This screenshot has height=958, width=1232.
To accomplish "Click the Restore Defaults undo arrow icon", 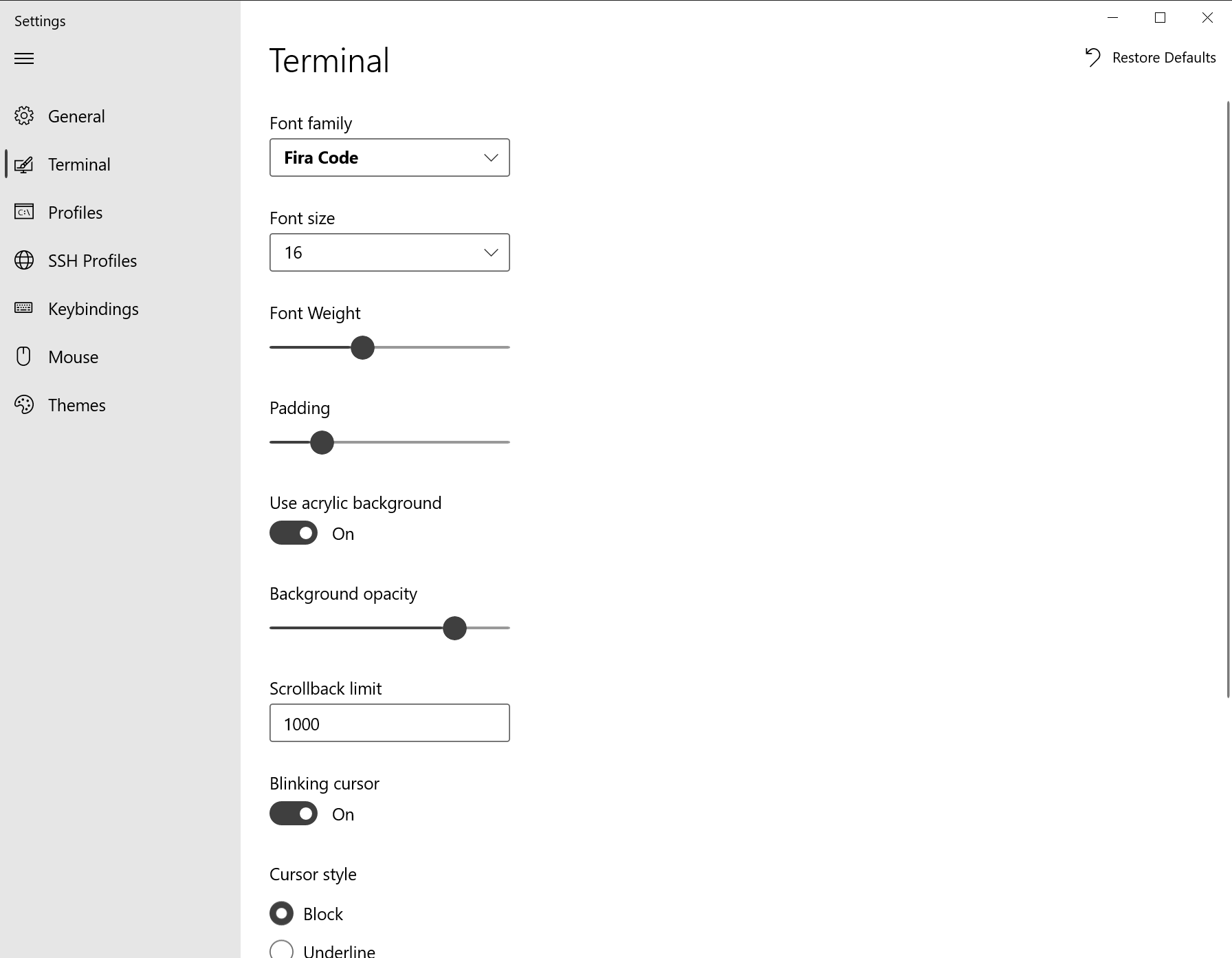I will (x=1093, y=58).
